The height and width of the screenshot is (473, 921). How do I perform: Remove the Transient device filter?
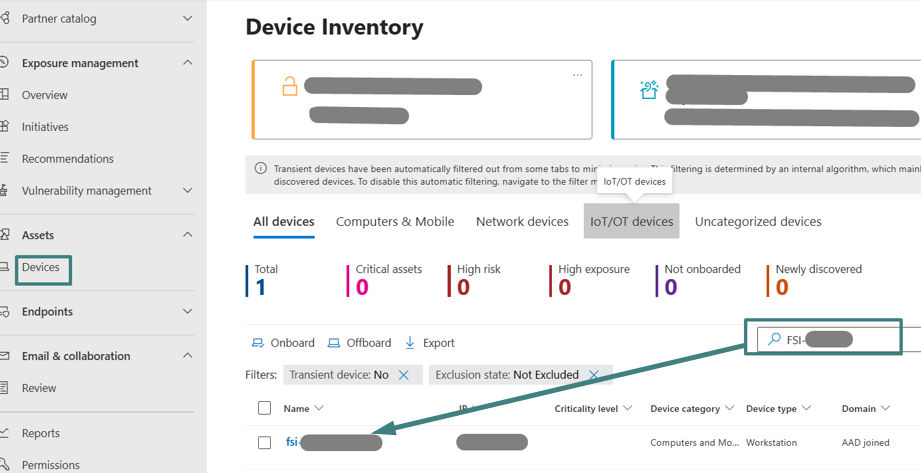coord(404,375)
